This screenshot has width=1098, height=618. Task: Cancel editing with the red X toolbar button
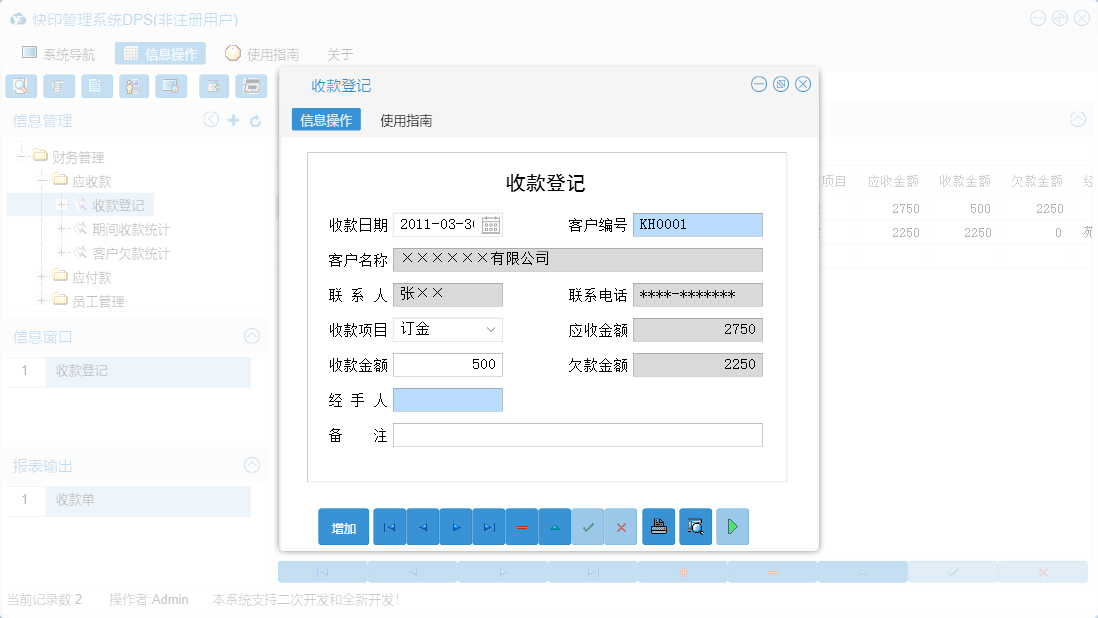[621, 527]
